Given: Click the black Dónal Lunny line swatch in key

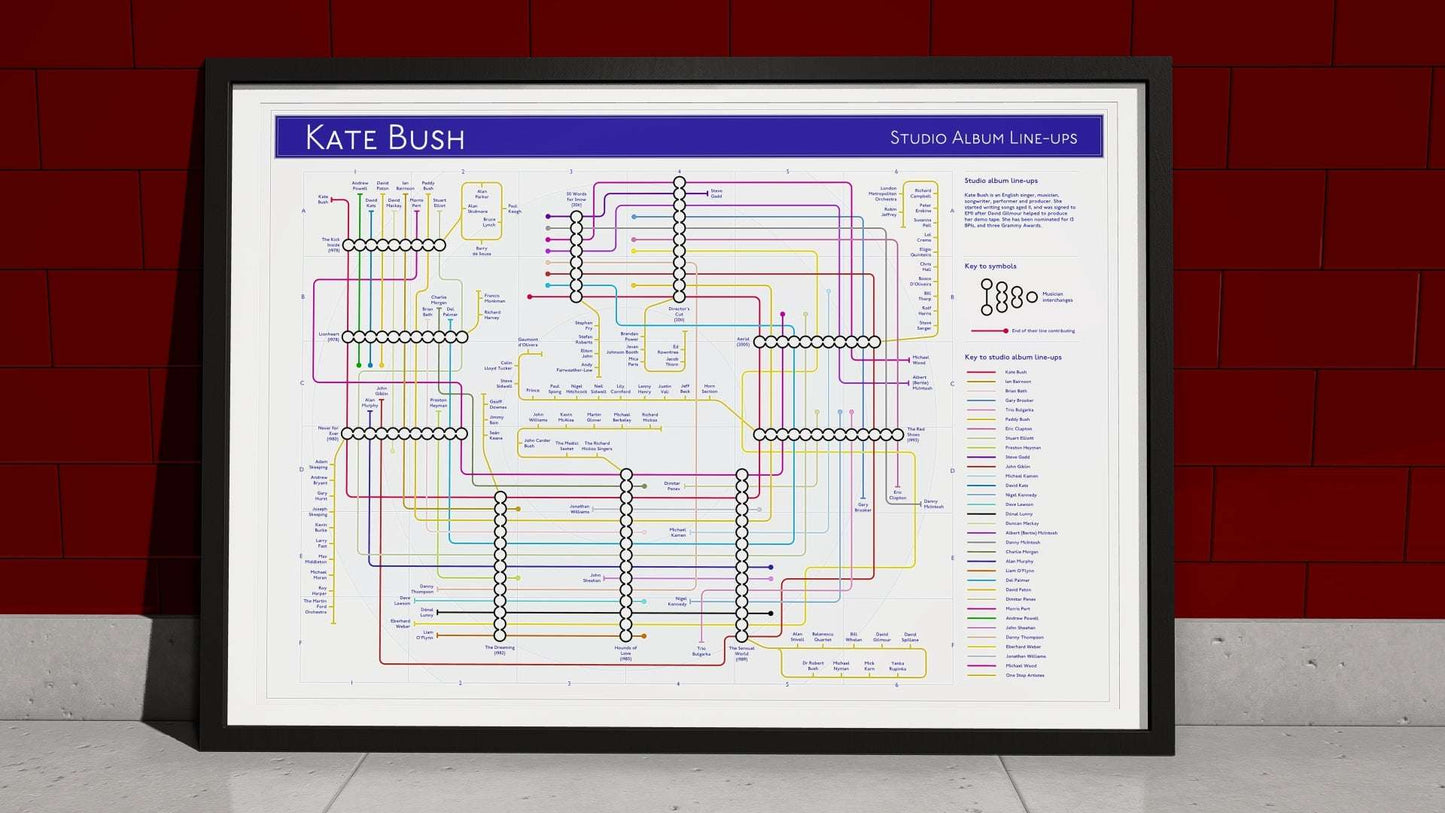Looking at the screenshot, I should click(x=981, y=514).
